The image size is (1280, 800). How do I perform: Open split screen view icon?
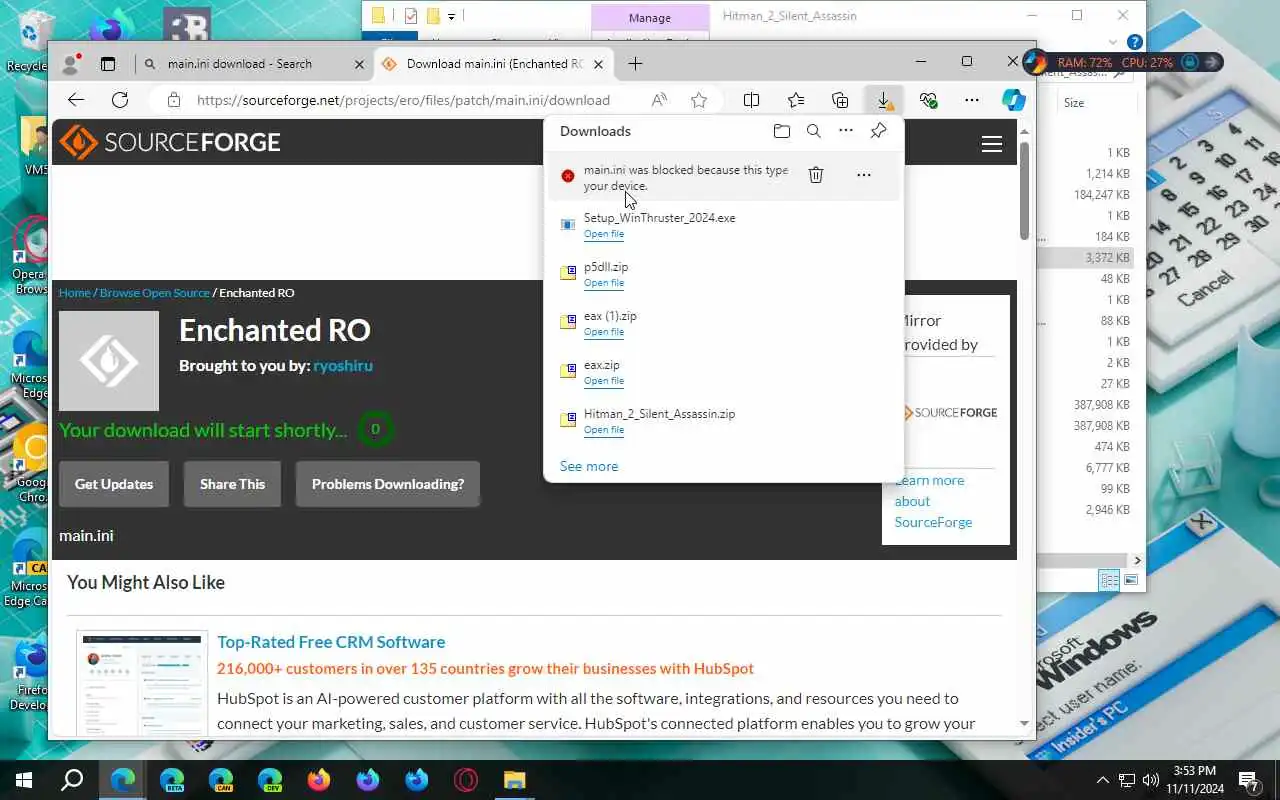point(752,100)
